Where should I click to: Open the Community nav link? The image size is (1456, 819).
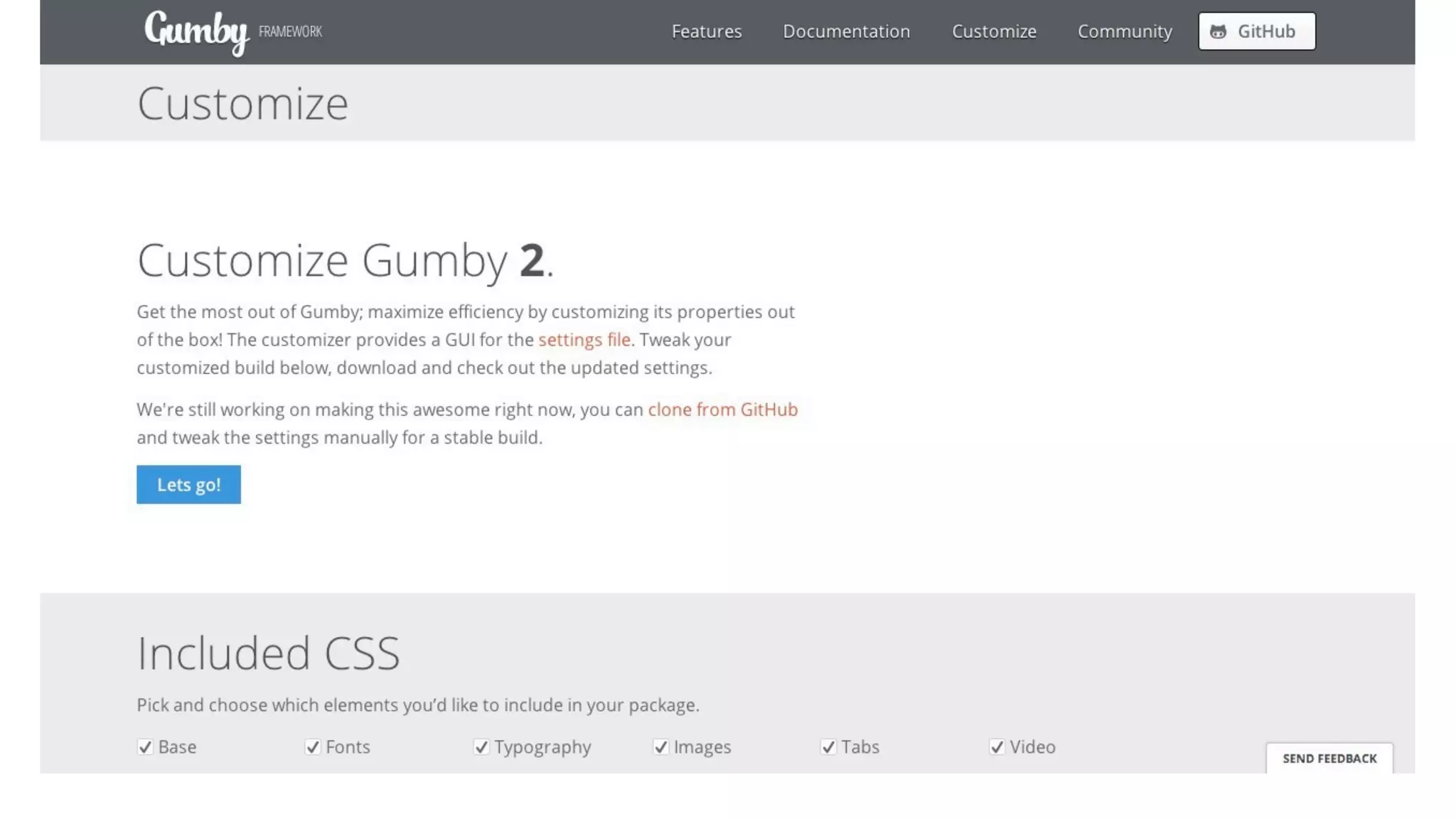(x=1124, y=31)
